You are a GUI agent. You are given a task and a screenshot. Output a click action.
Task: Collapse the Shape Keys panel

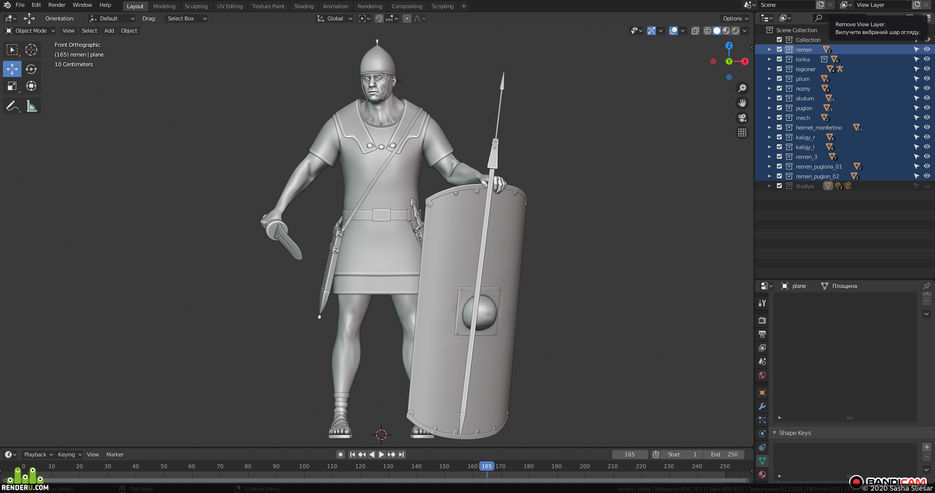point(775,433)
